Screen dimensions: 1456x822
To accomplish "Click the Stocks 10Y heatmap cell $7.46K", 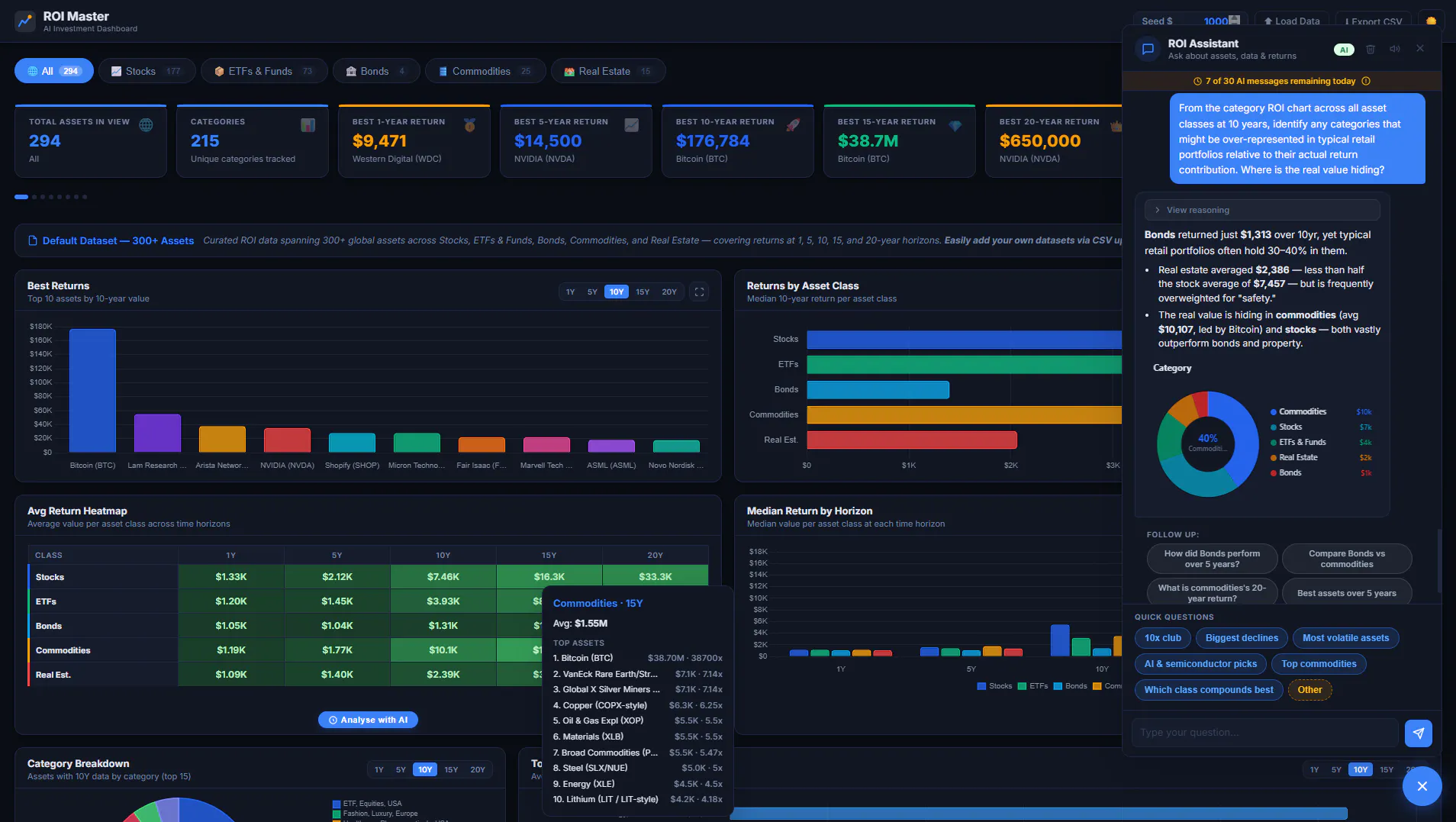I will click(x=443, y=577).
